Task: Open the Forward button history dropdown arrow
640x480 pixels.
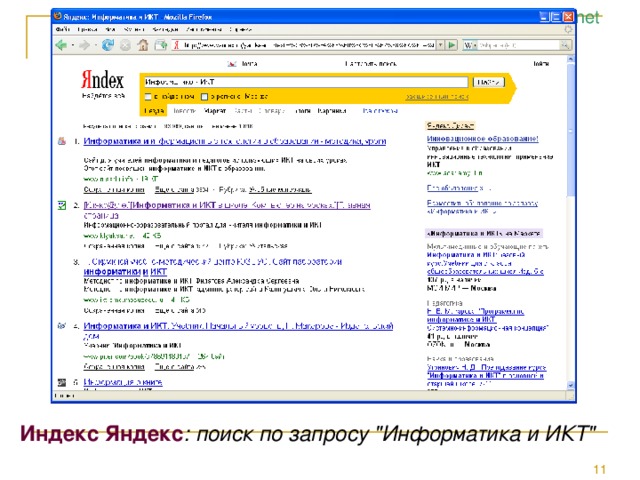Action: [95, 45]
